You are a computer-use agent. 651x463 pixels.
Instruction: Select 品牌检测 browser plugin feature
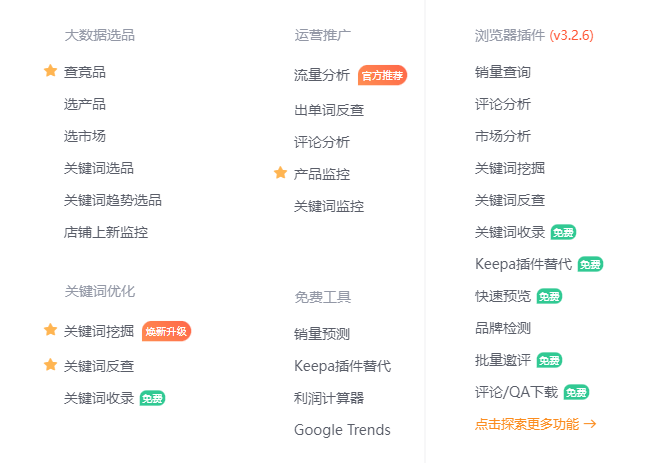click(503, 328)
